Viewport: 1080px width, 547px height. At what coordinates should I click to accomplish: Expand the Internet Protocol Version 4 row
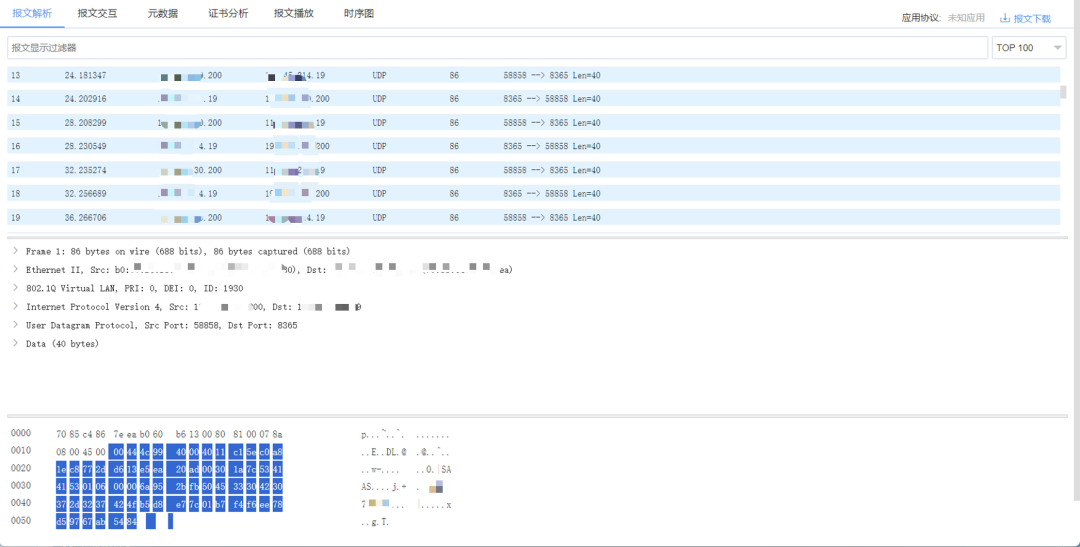tap(15, 307)
